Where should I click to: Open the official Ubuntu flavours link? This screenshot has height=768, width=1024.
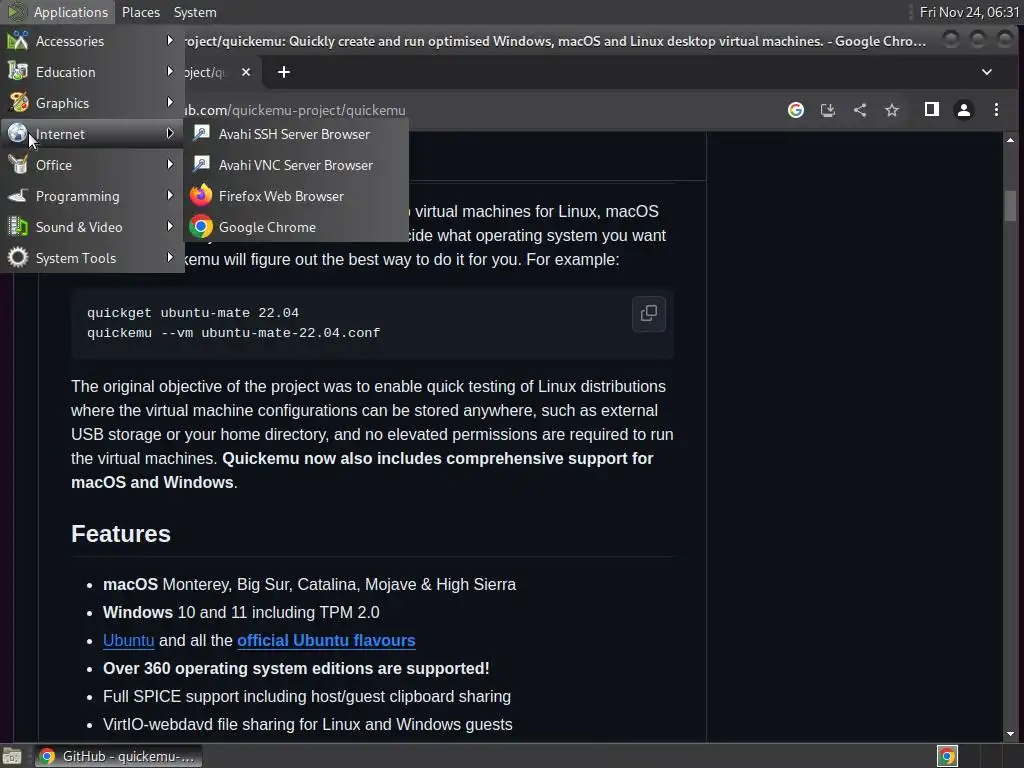[x=326, y=640]
